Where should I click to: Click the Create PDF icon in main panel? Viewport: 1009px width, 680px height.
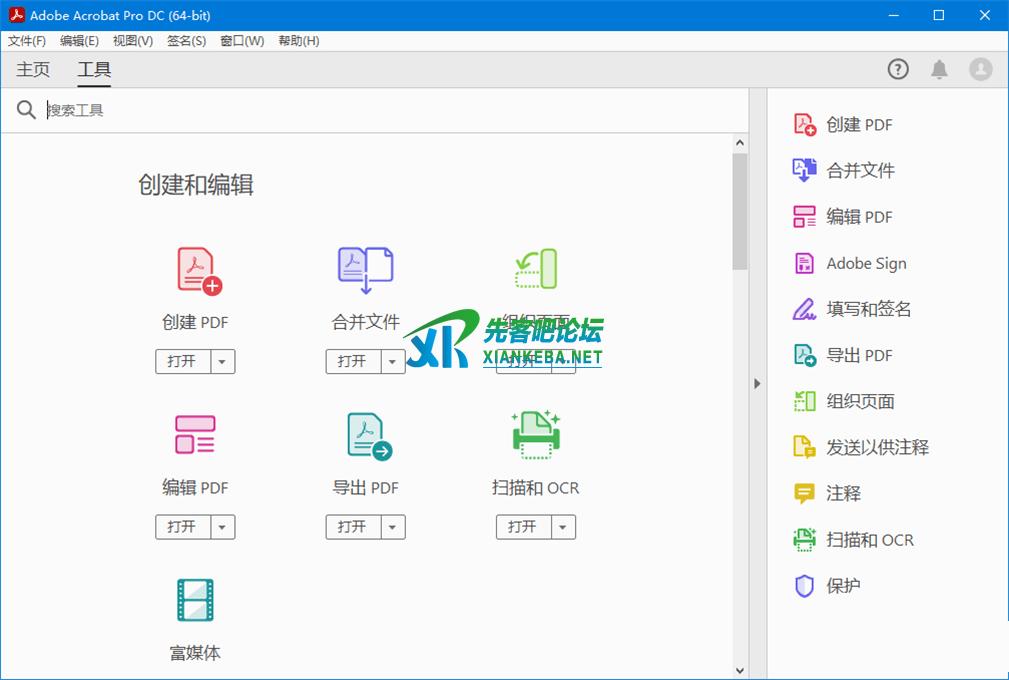(x=198, y=271)
